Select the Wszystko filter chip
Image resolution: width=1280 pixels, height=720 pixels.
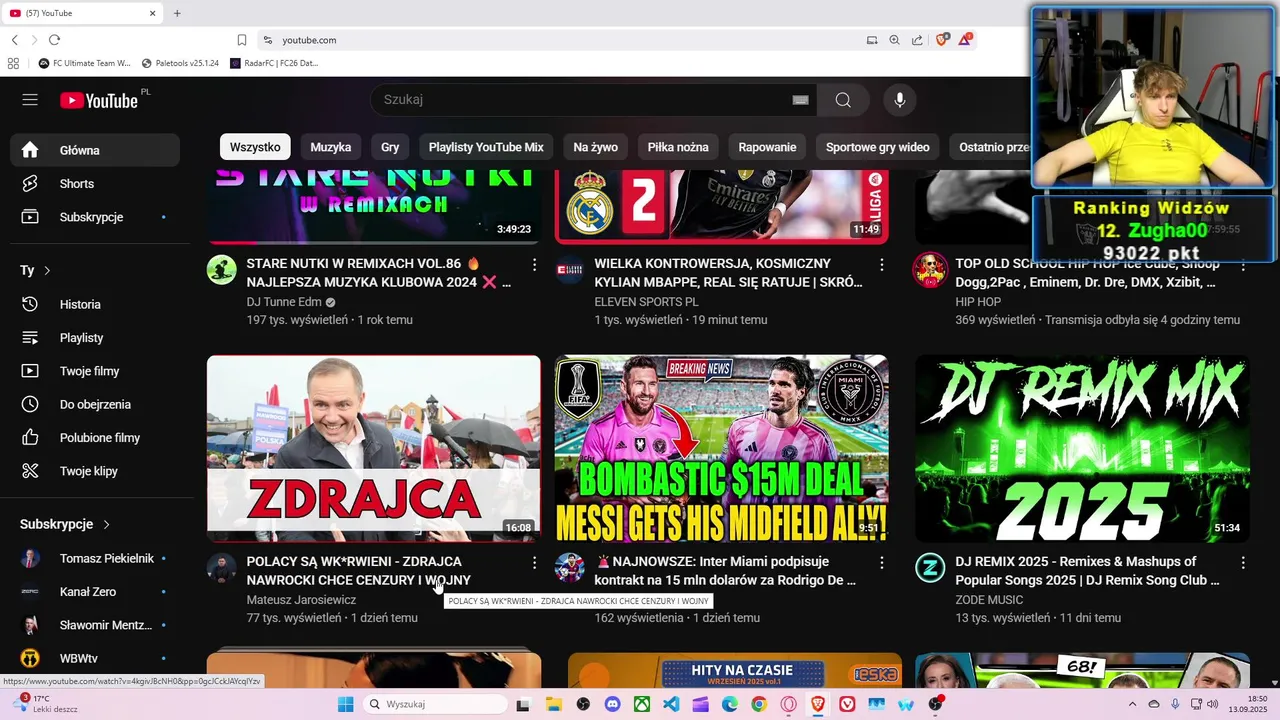tap(255, 147)
